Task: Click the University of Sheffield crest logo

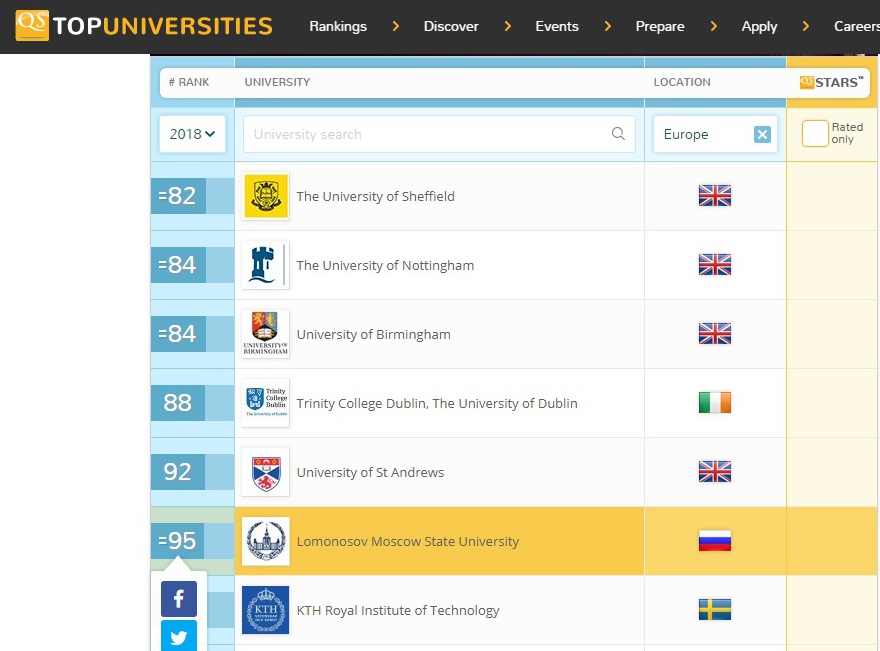Action: pyautogui.click(x=266, y=196)
